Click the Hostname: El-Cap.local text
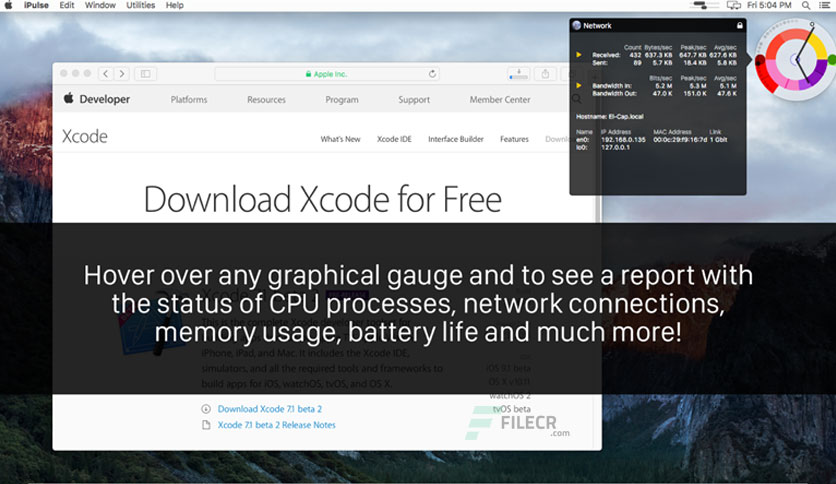This screenshot has width=836, height=484. pos(609,116)
